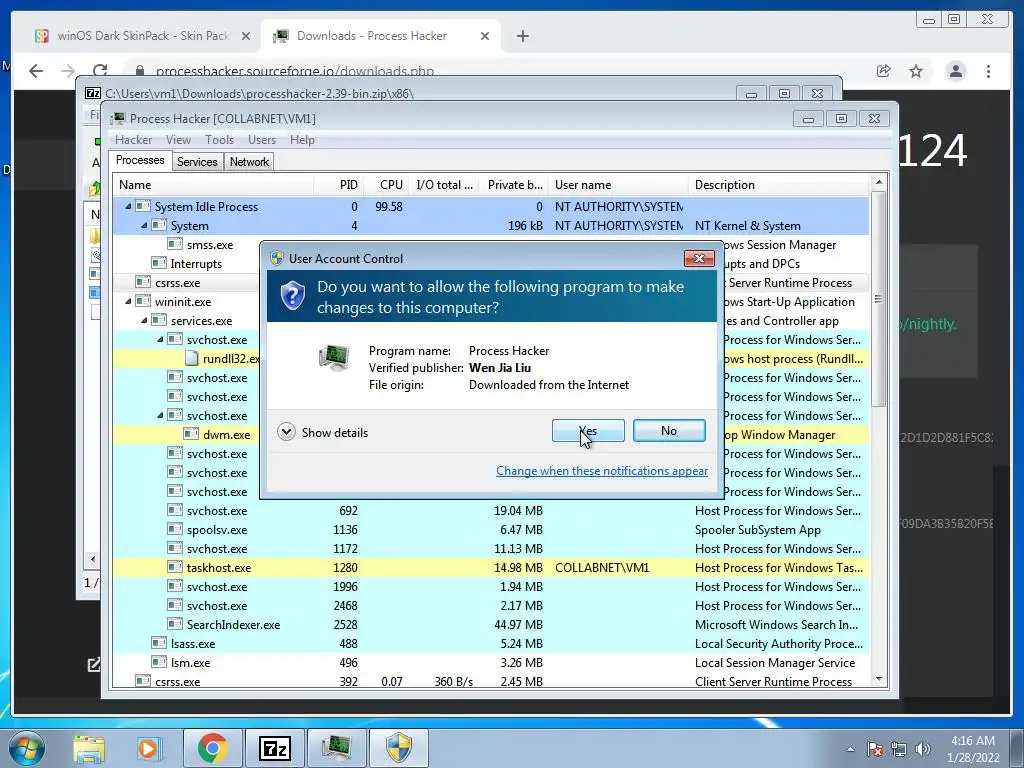The image size is (1024, 768).
Task: Open the Tools menu in Process Hacker
Action: pyautogui.click(x=219, y=140)
